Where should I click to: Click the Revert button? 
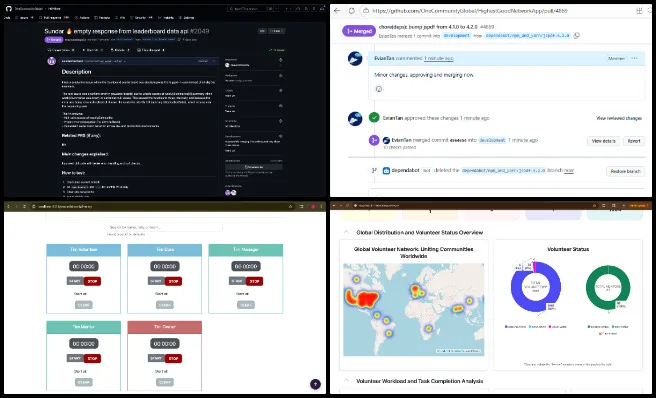point(634,141)
